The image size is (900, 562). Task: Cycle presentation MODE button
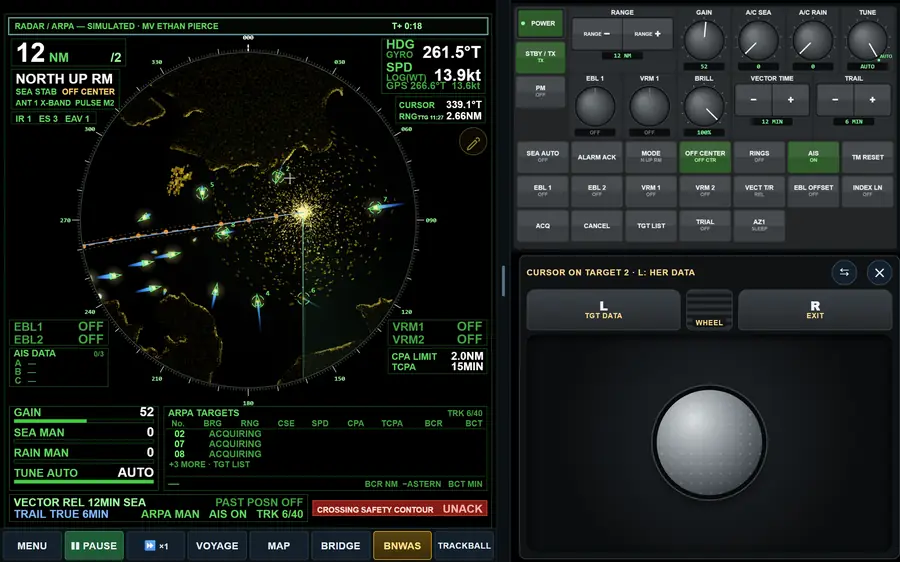tap(651, 157)
